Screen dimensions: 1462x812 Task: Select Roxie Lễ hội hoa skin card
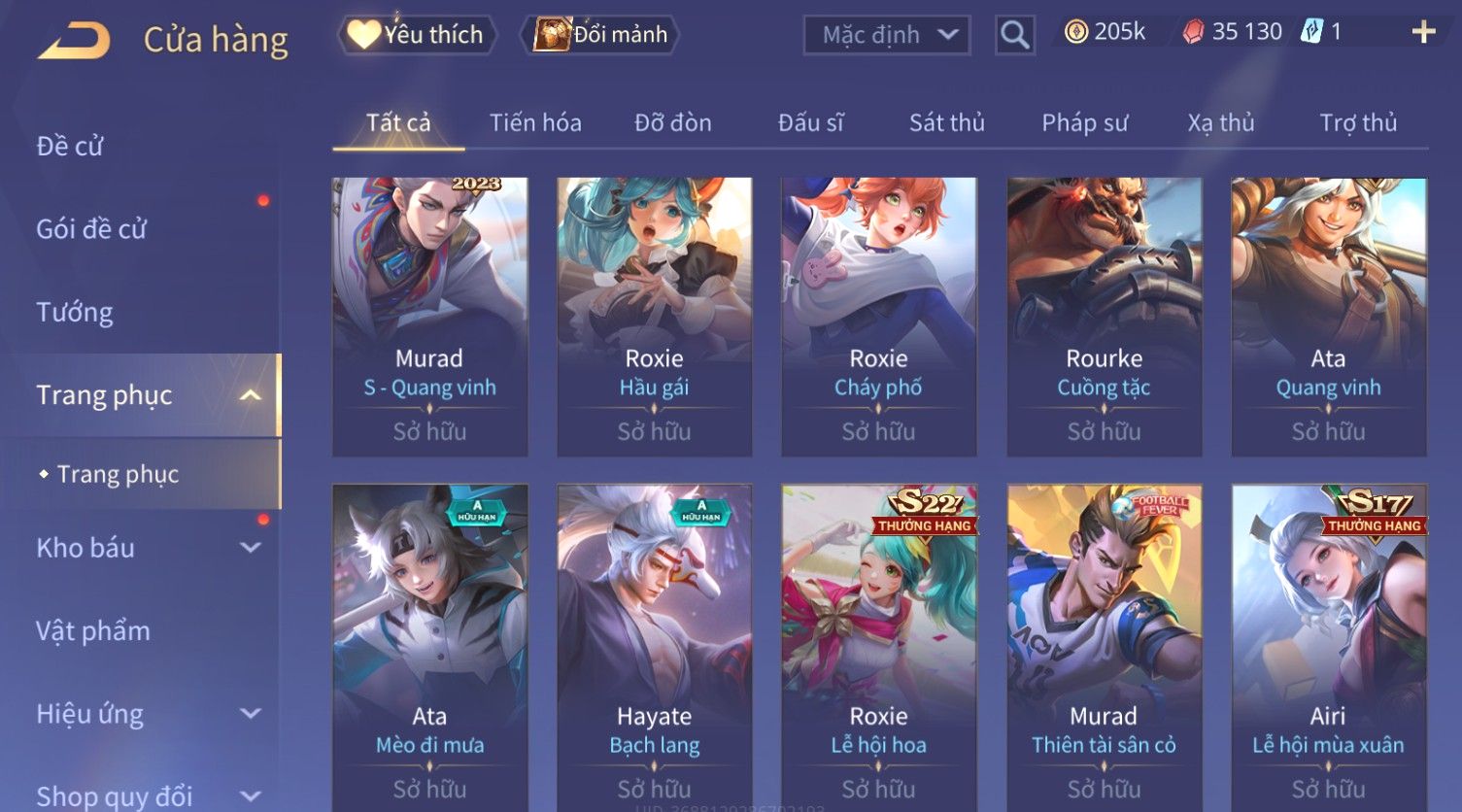[x=879, y=648]
